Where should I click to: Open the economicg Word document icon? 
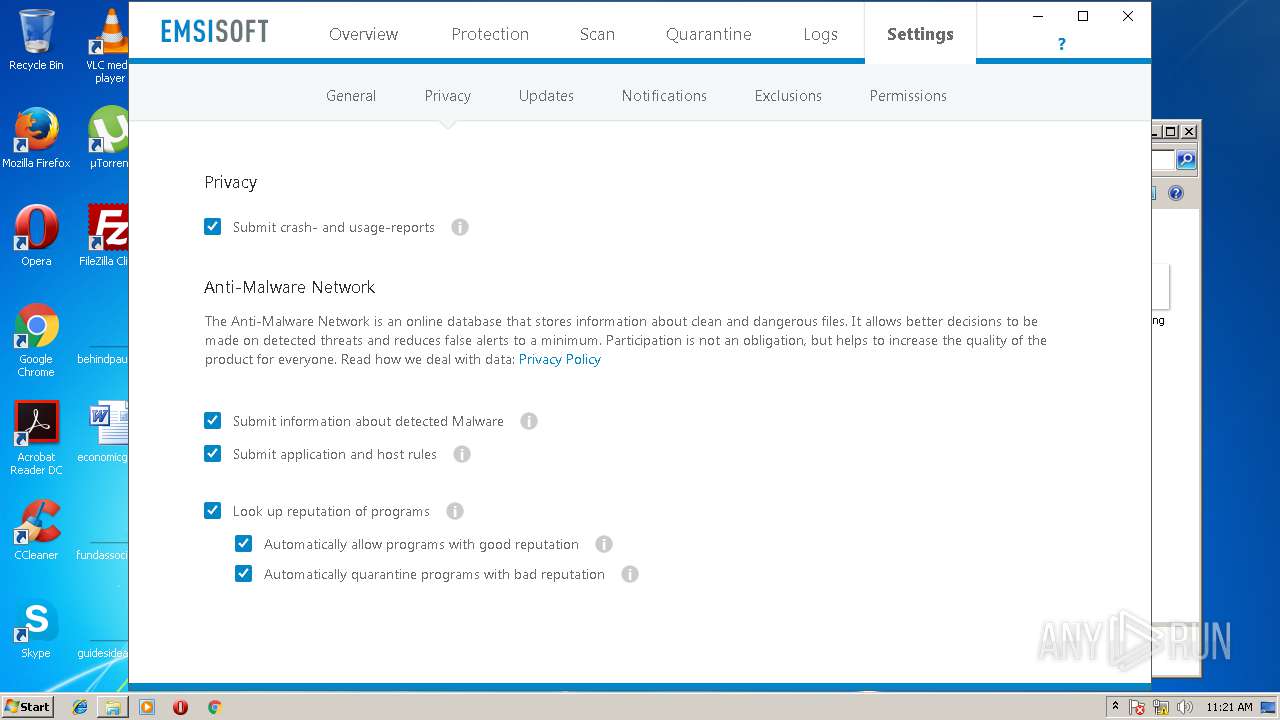point(104,432)
